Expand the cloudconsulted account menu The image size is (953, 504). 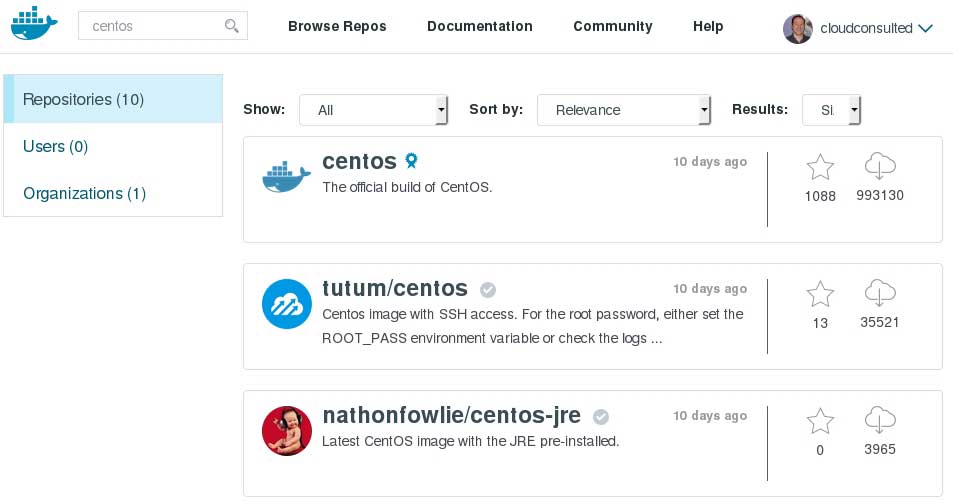coord(924,28)
